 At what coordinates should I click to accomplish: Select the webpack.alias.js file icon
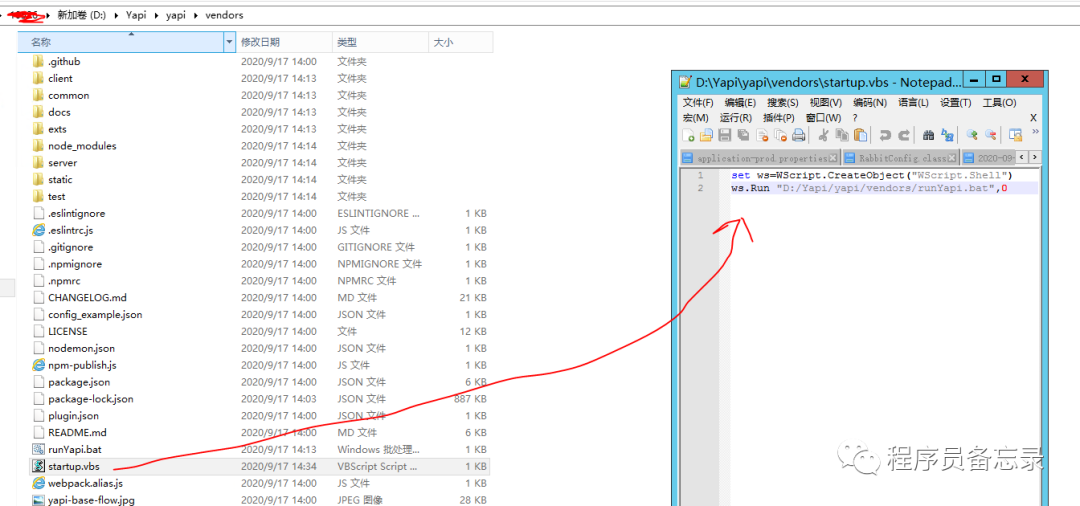click(x=39, y=483)
